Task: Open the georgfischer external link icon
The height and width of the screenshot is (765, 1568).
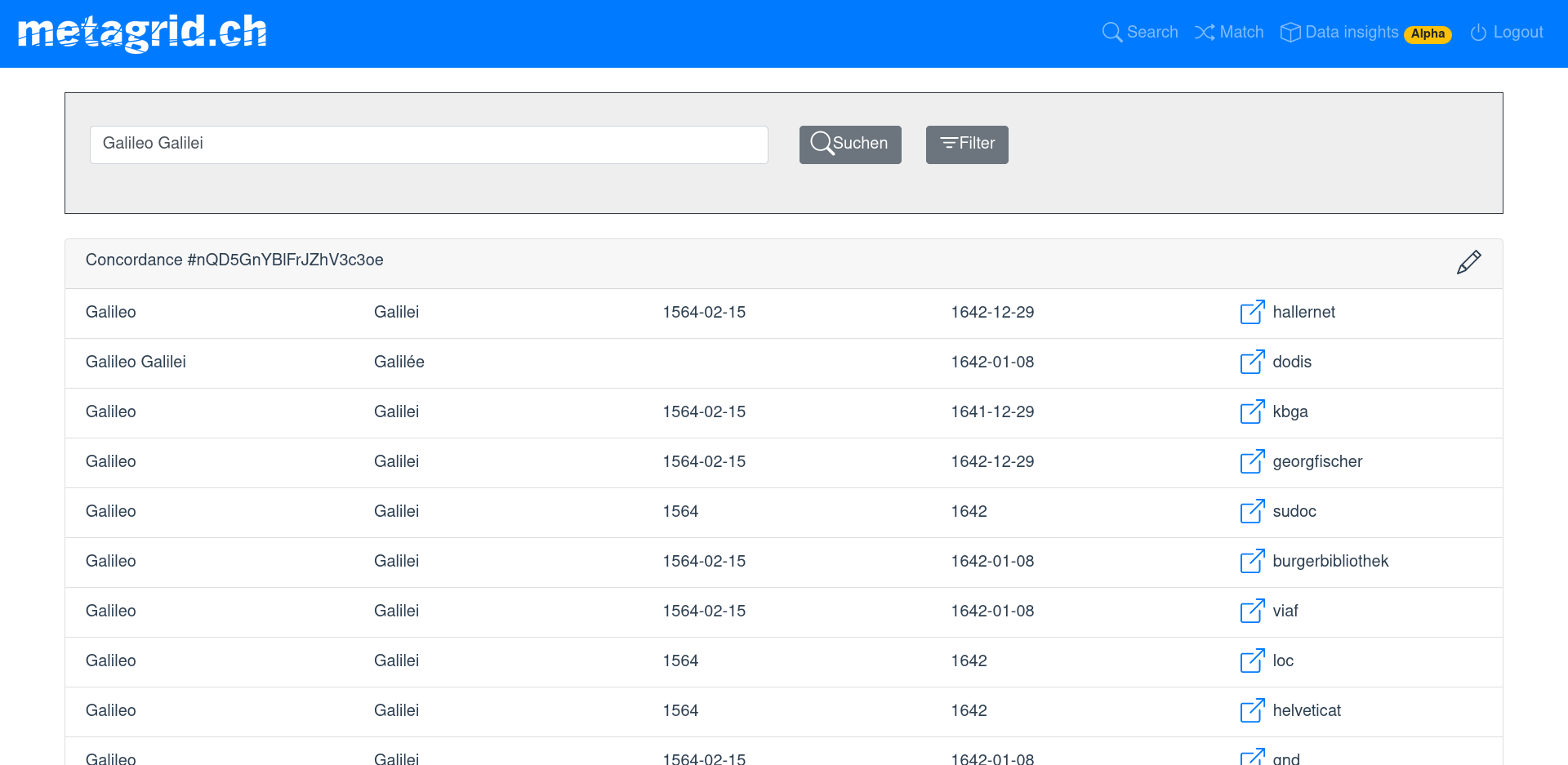Action: pyautogui.click(x=1252, y=461)
